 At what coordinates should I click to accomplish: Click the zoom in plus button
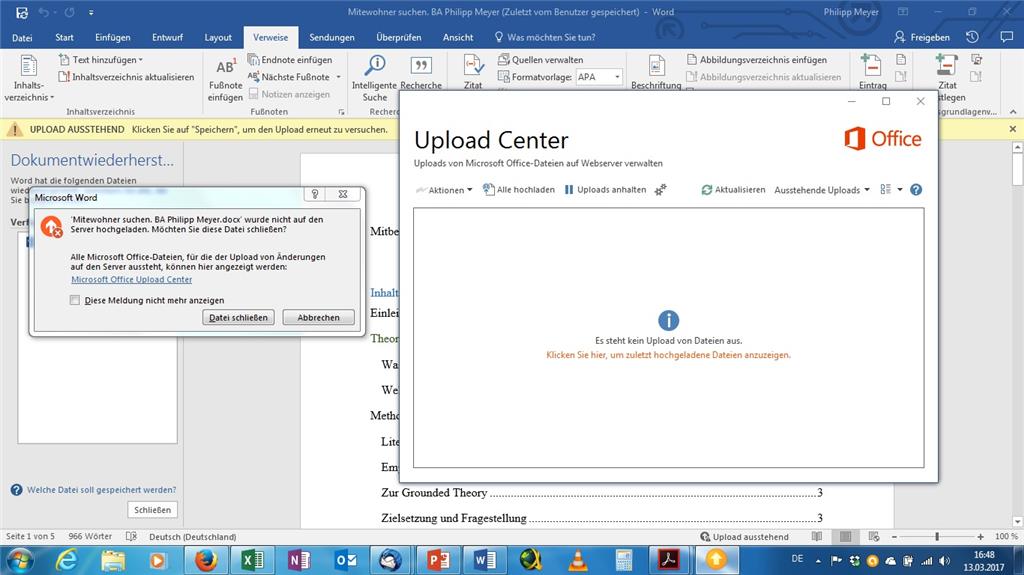(980, 536)
